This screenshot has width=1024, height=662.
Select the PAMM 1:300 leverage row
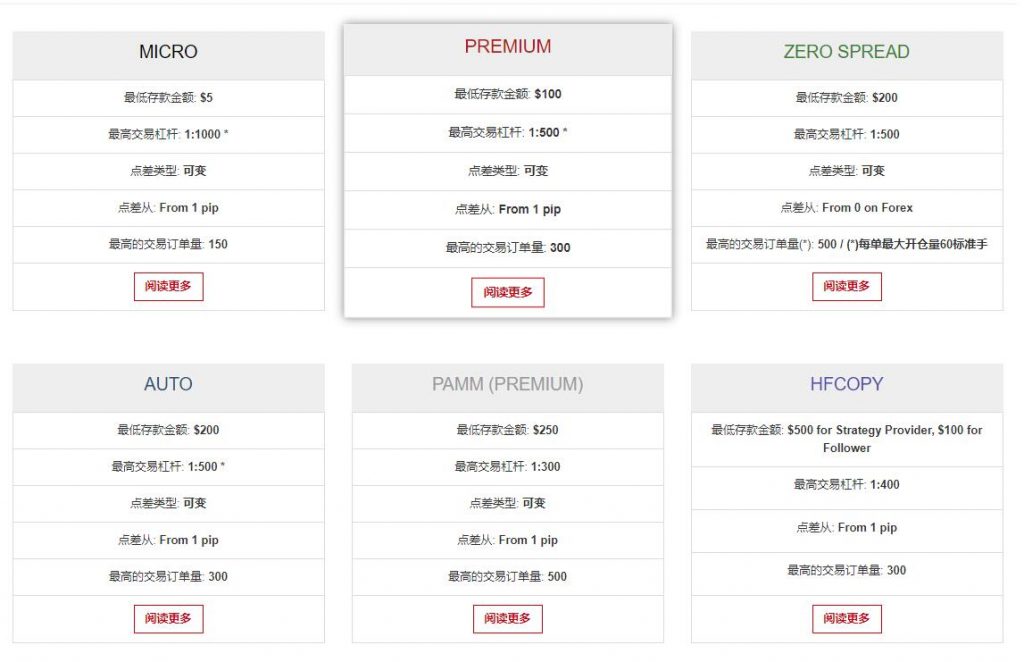(x=507, y=466)
